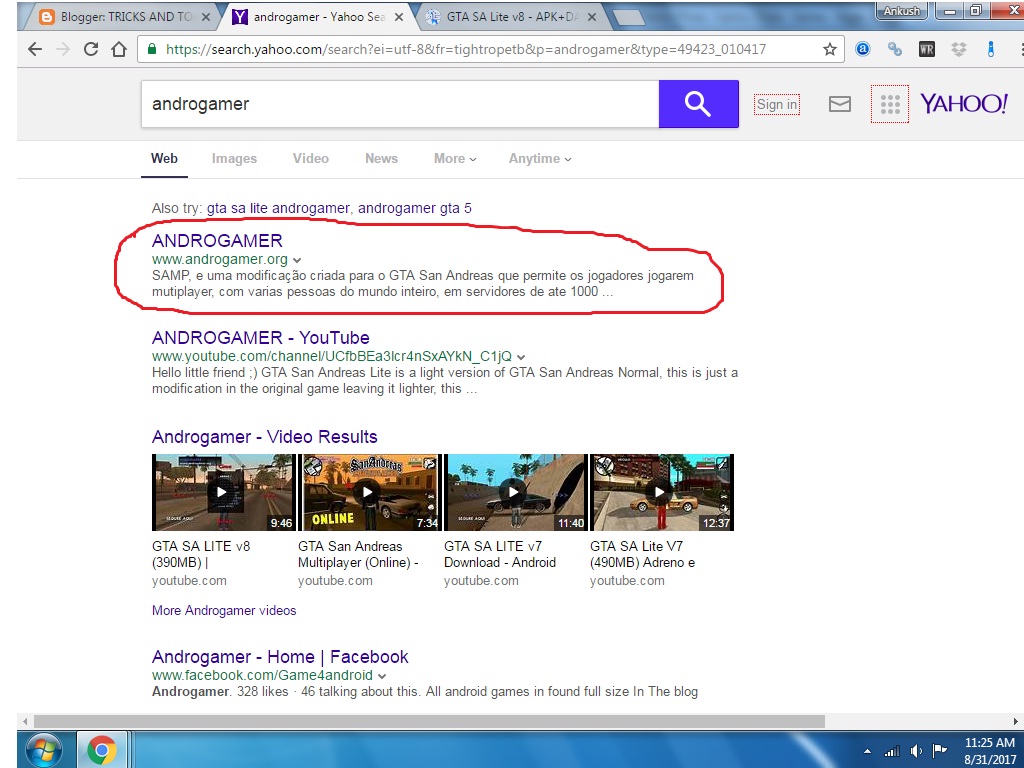1024x768 pixels.
Task: Click the scrollbar right arrow
Action: tap(1016, 722)
